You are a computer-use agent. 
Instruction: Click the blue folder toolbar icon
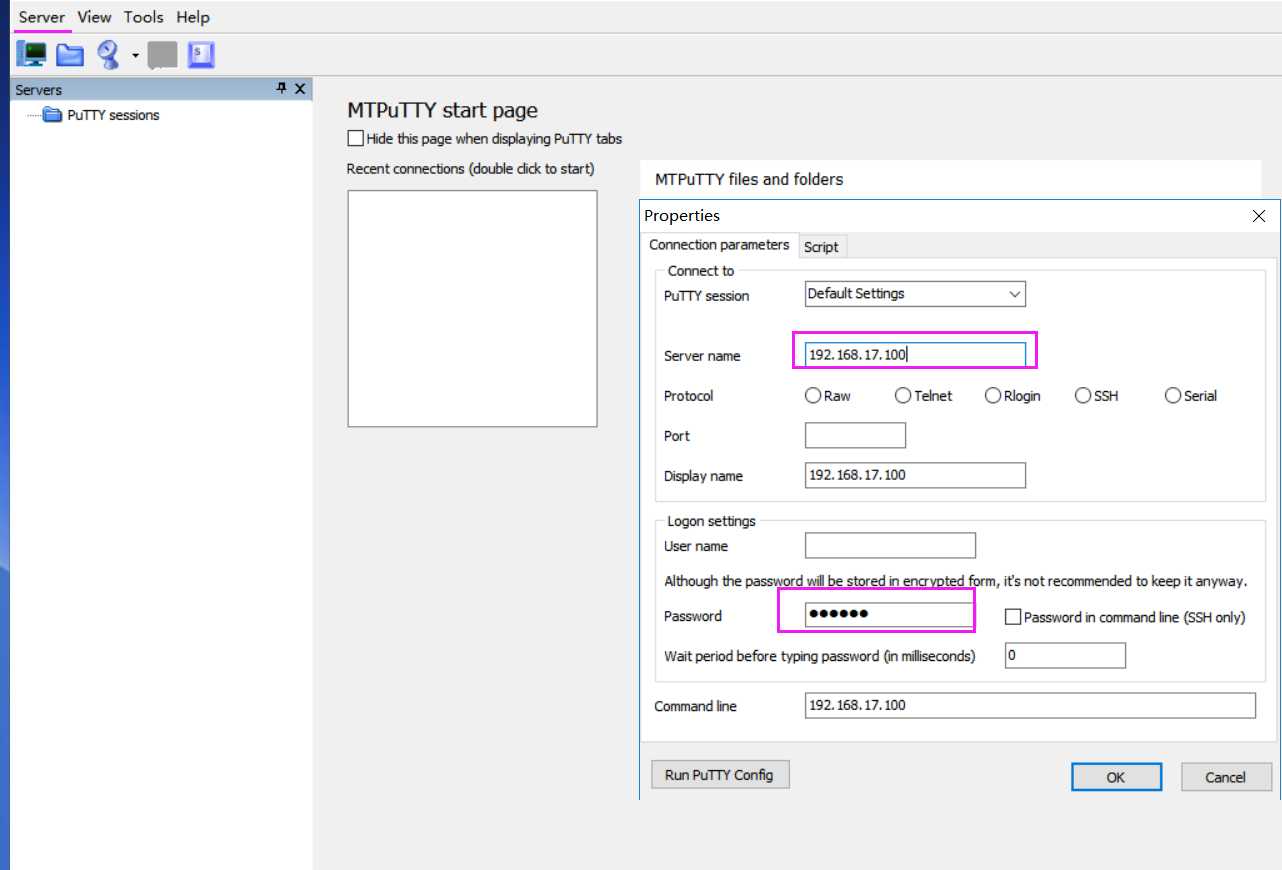click(x=69, y=54)
